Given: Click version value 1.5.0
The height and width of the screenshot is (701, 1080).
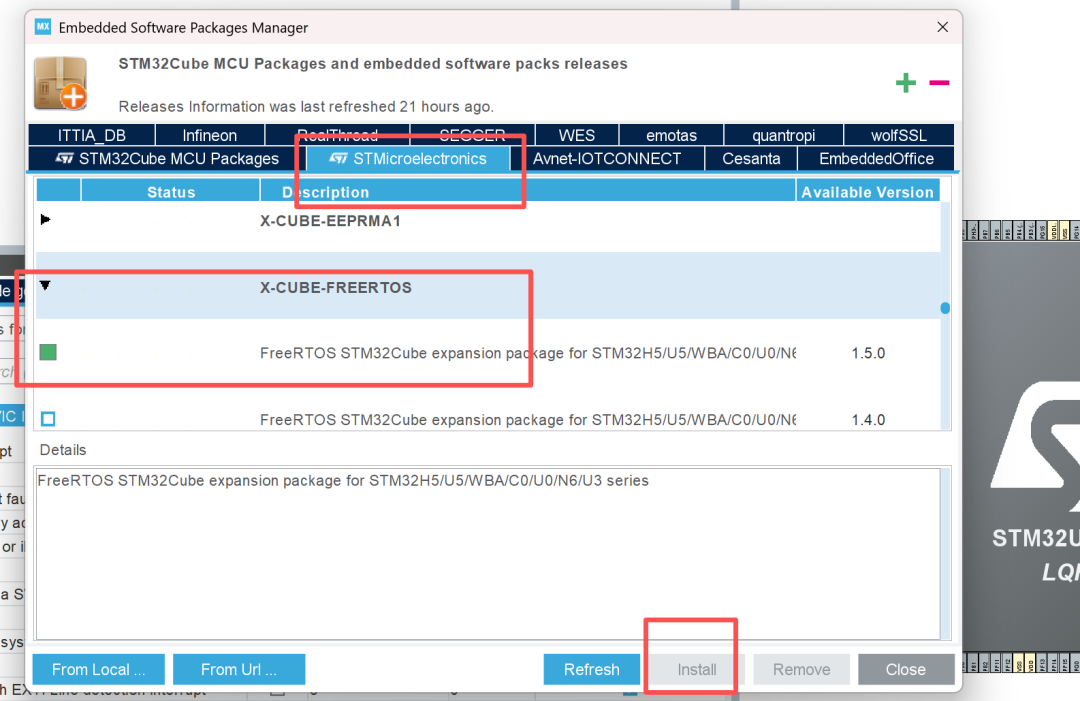Looking at the screenshot, I should tap(868, 353).
